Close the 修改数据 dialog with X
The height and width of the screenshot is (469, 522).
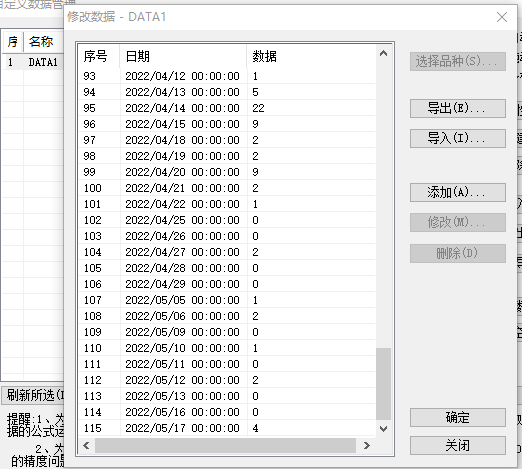coord(502,17)
